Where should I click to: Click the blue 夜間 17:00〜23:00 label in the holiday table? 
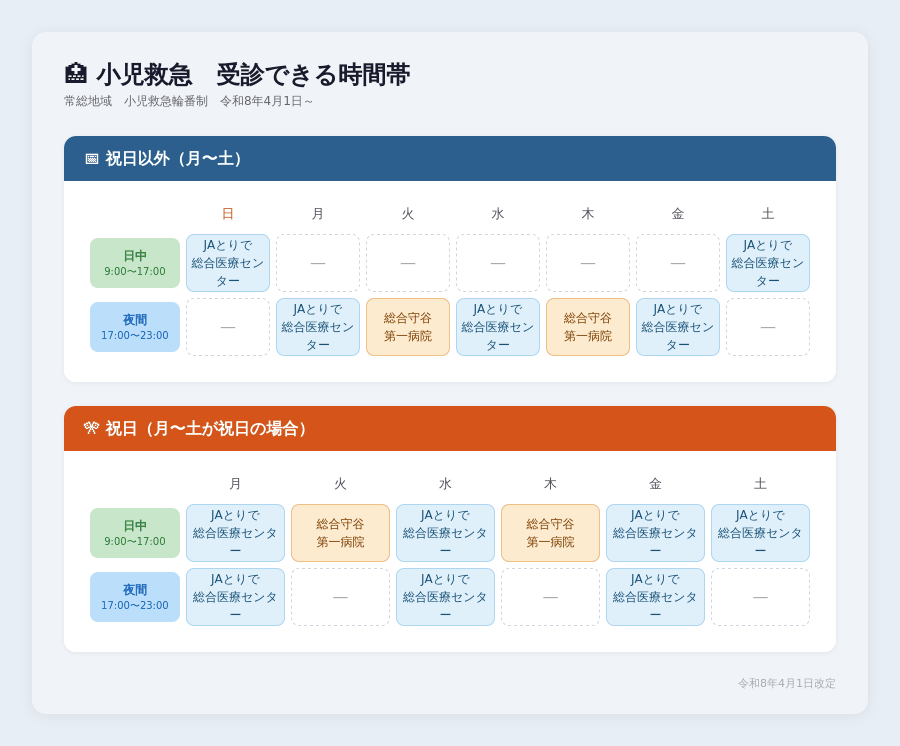[135, 597]
